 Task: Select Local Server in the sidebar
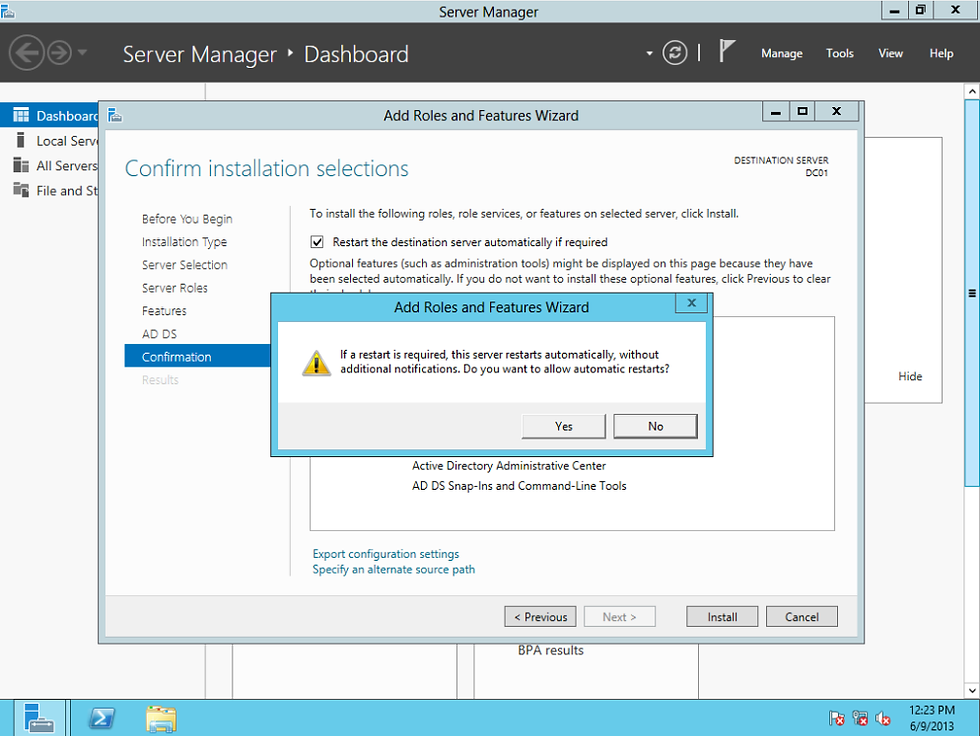pyautogui.click(x=50, y=141)
